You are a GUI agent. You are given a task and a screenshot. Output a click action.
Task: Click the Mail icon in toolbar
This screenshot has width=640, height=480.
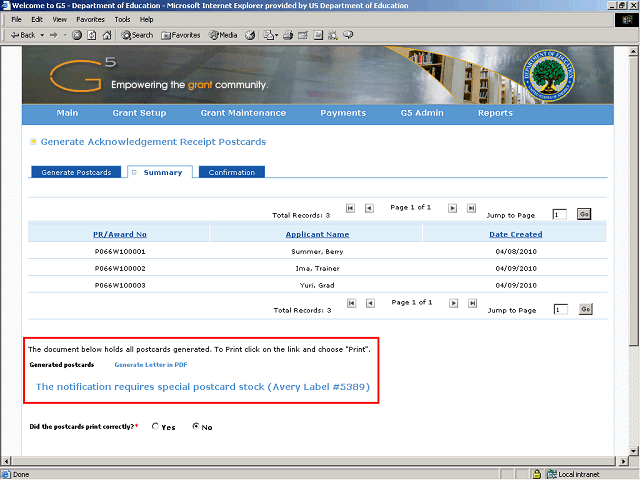268,35
